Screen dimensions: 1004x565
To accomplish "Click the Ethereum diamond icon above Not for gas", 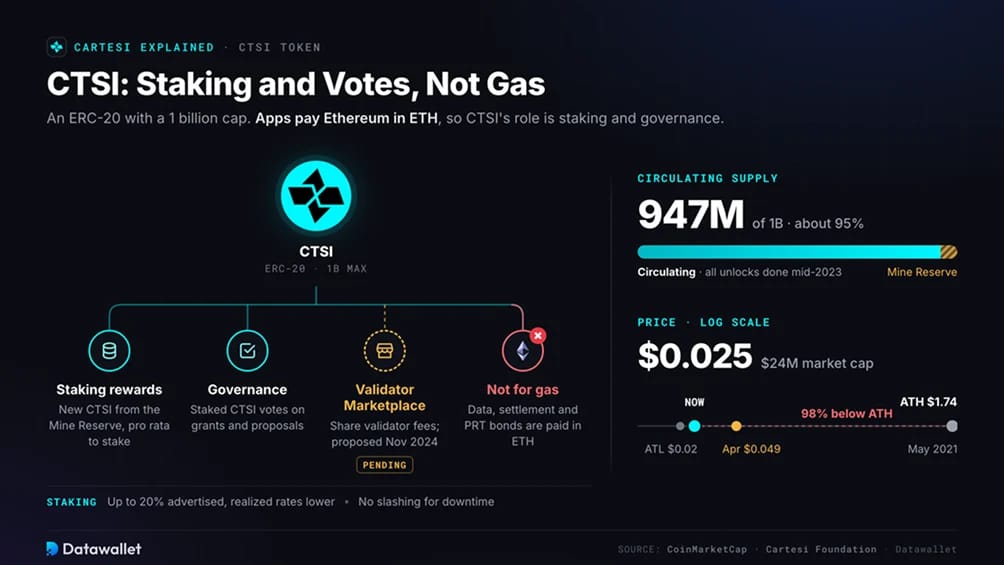I will (522, 350).
